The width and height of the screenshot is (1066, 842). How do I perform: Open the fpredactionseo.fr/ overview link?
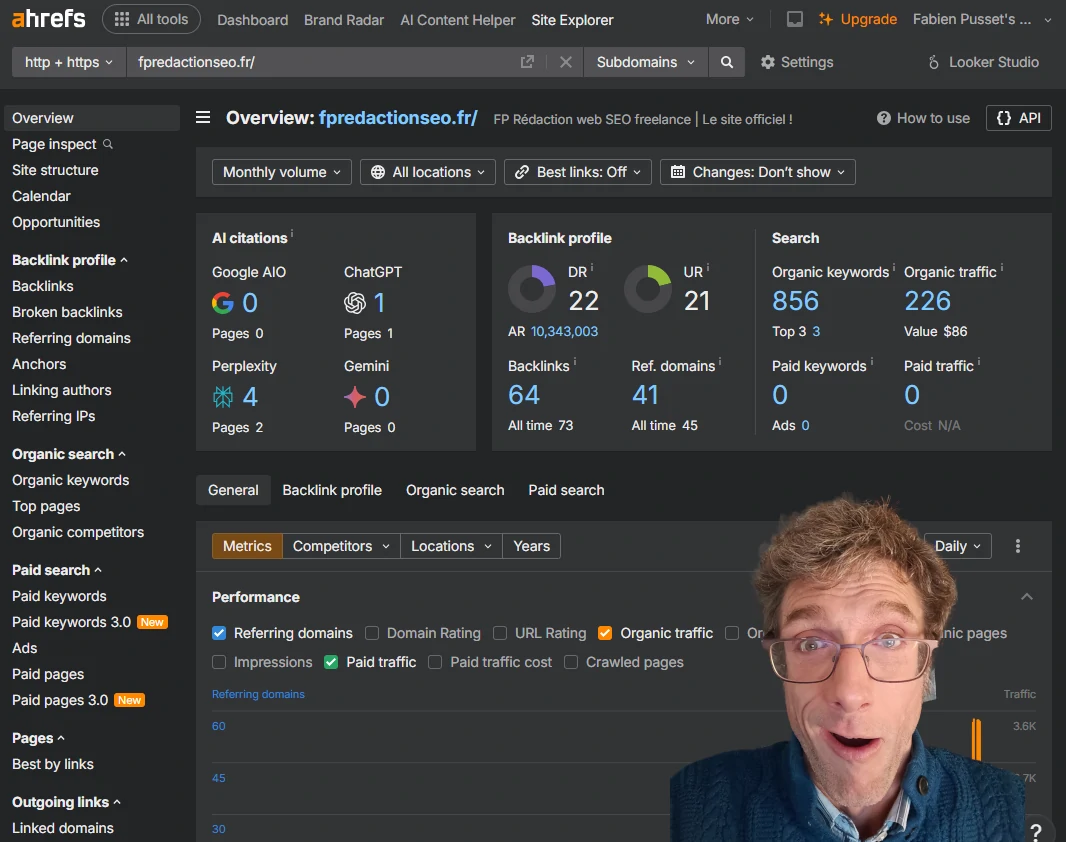click(x=398, y=118)
